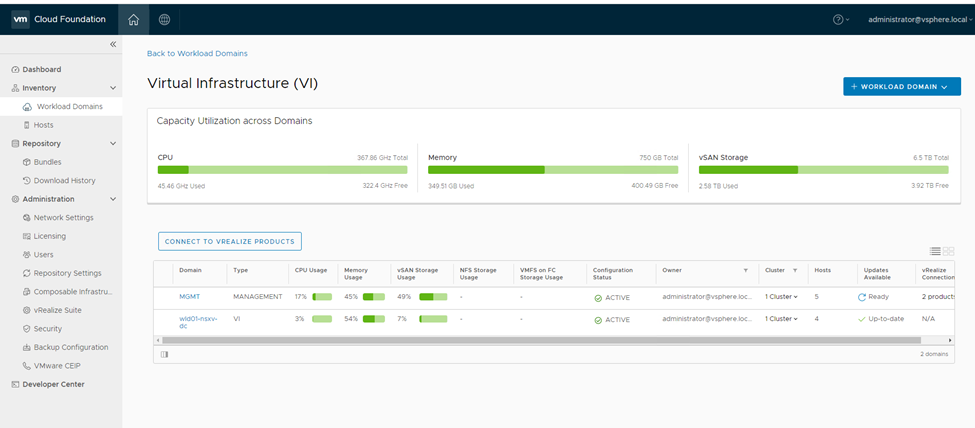This screenshot has width=975, height=428.
Task: Filter the Cluster column
Action: 795,271
